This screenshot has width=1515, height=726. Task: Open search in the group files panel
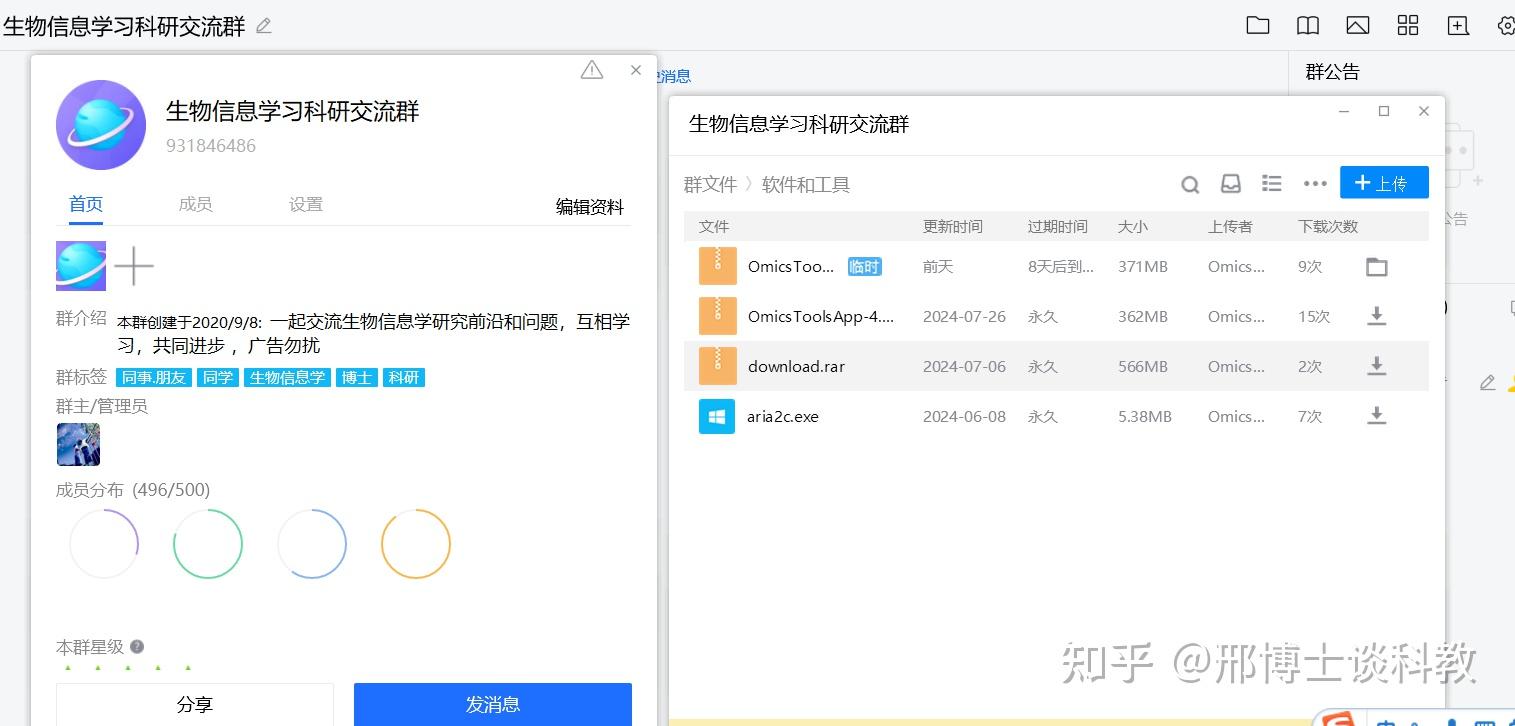pos(1189,184)
